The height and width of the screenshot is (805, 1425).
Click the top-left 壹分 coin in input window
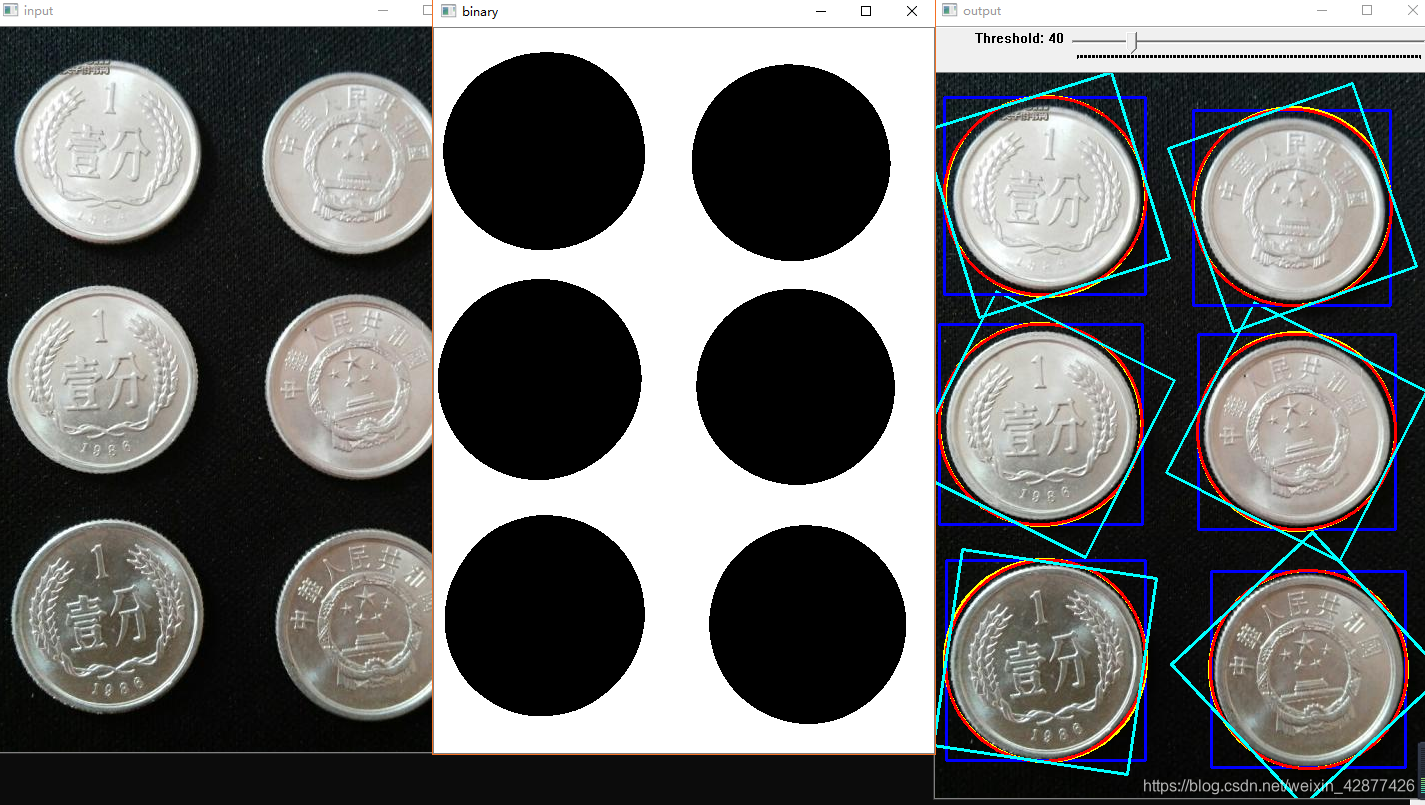click(x=107, y=152)
